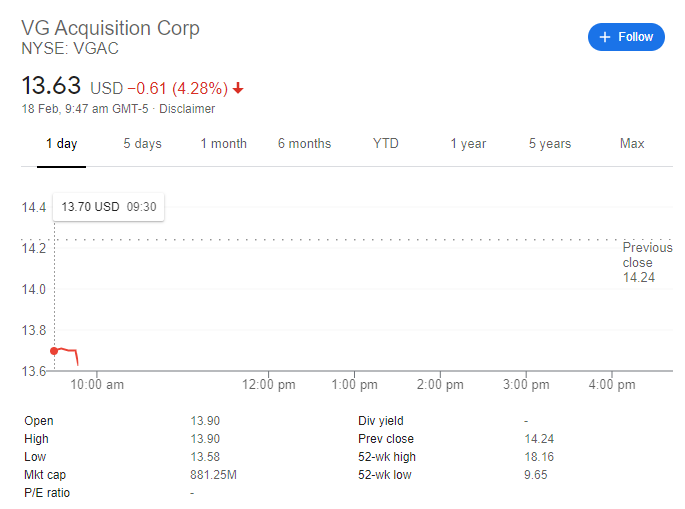Screen dimensions: 685x509
Task: Click the 12:00 pm axis label
Action: coord(269,385)
